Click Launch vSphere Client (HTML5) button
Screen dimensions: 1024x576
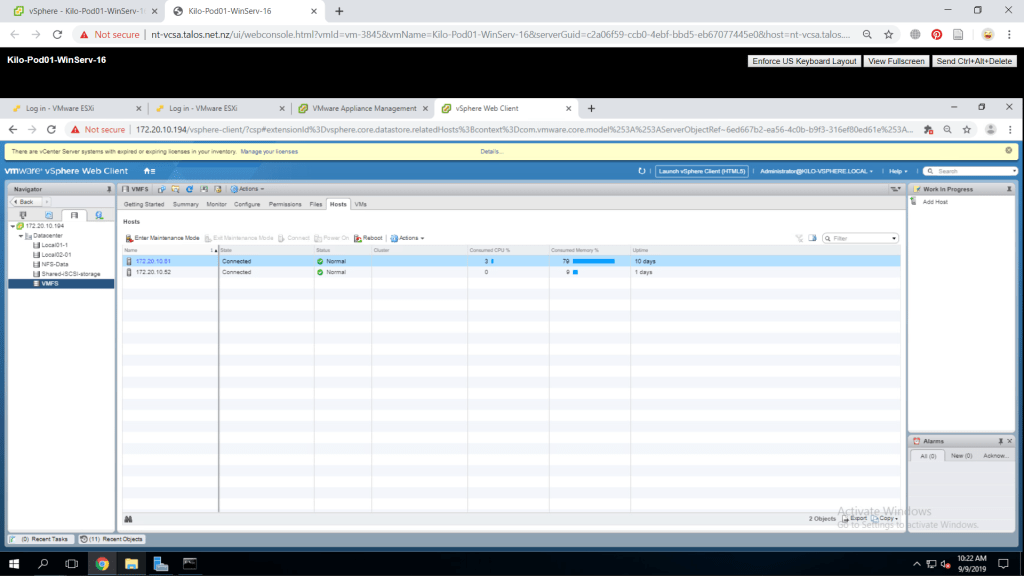[x=701, y=171]
